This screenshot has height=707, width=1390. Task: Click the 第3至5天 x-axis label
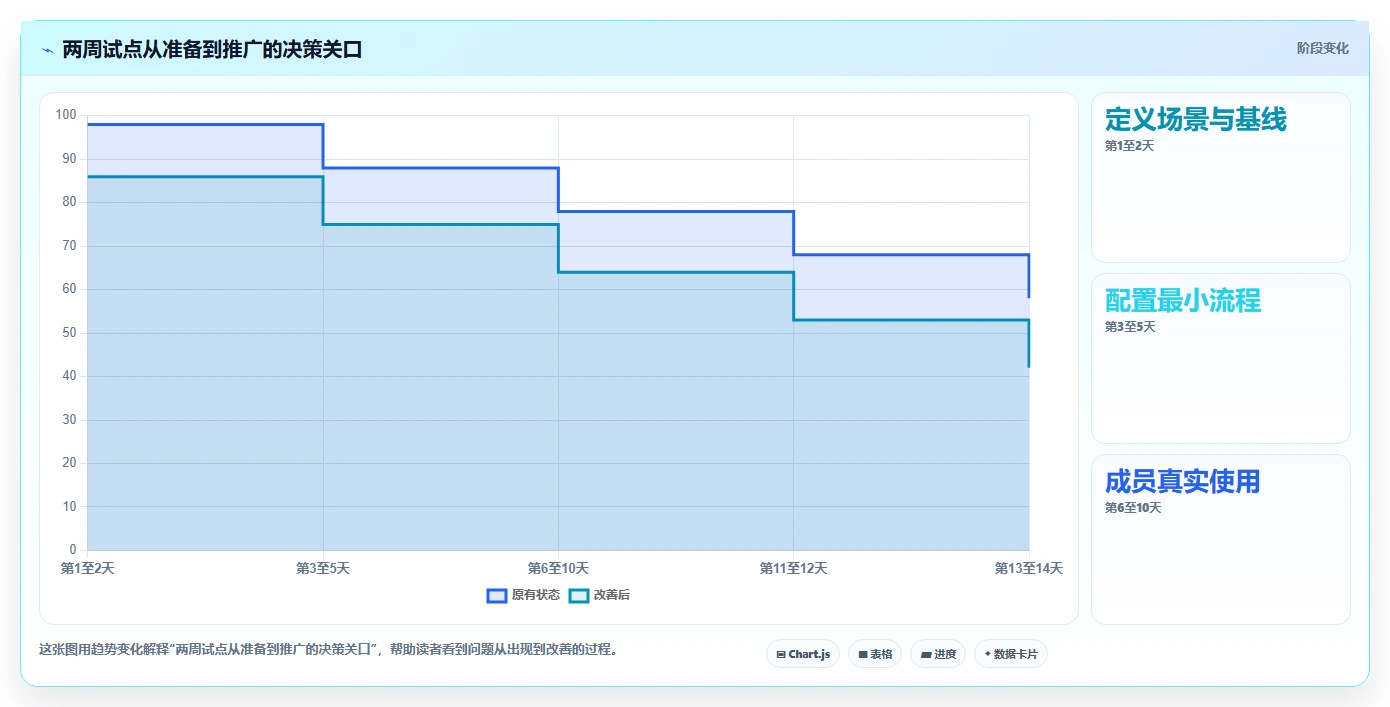click(323, 568)
